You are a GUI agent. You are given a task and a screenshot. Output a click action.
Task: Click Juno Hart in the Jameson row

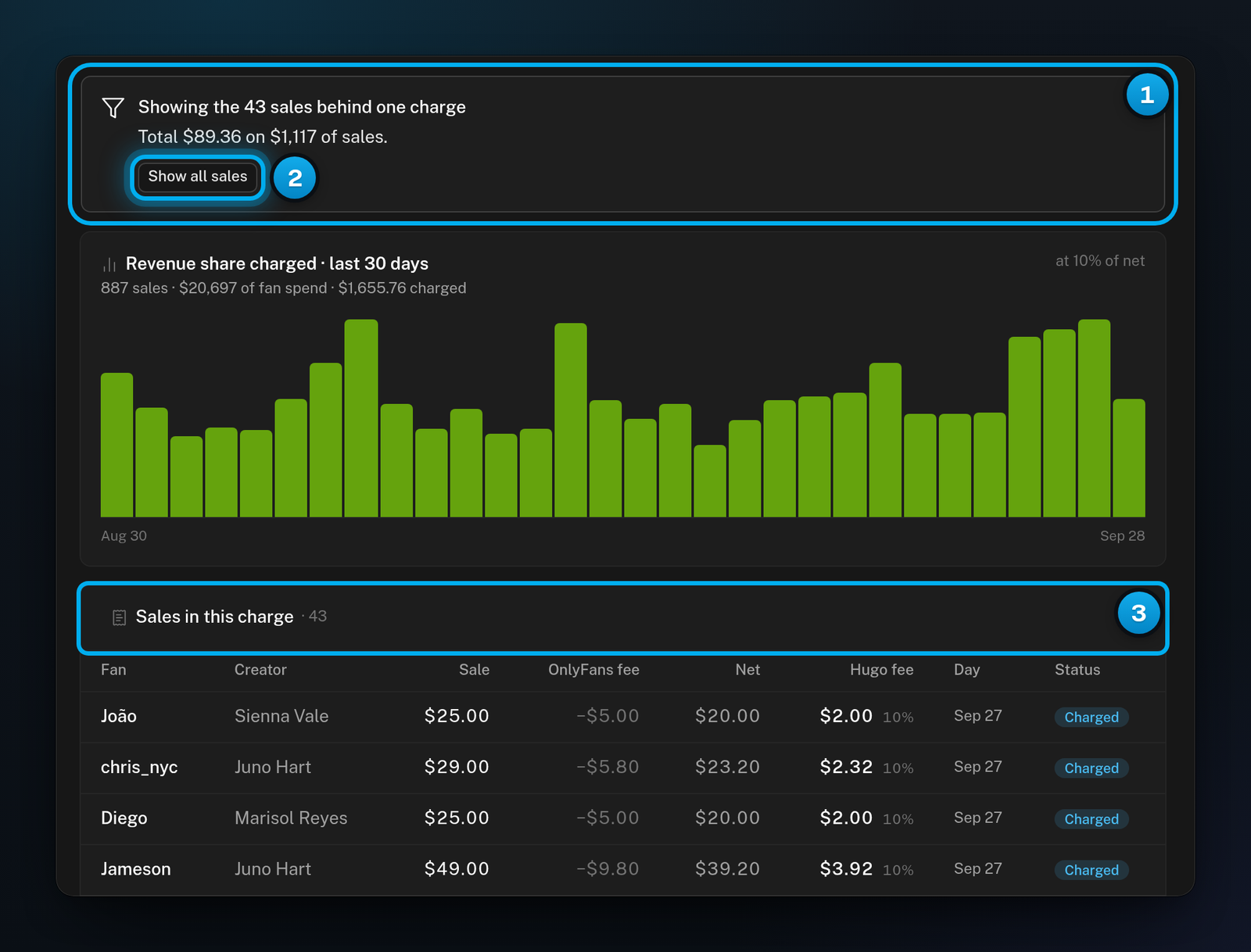(273, 869)
